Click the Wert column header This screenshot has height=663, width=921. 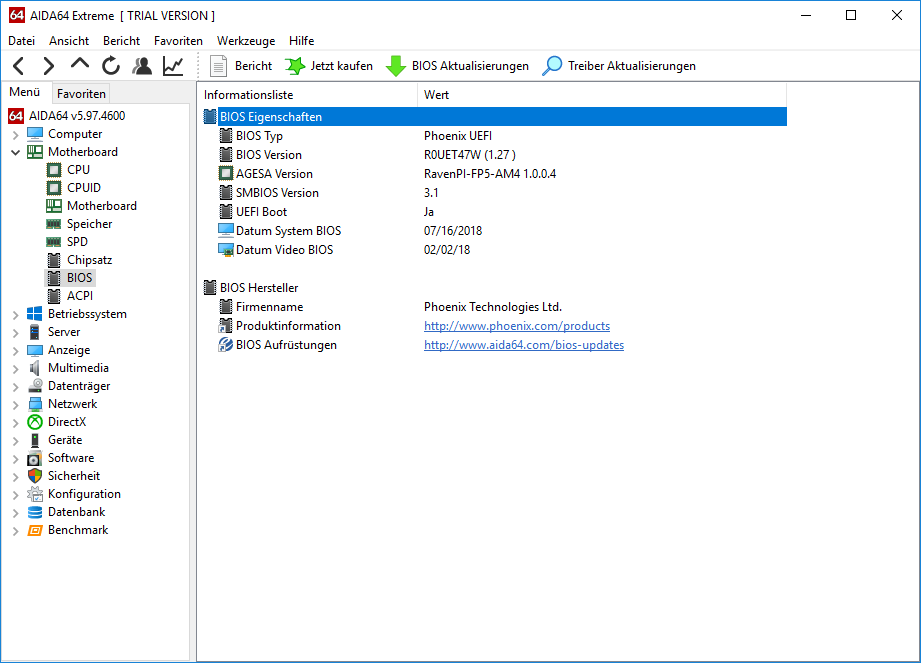(x=602, y=95)
